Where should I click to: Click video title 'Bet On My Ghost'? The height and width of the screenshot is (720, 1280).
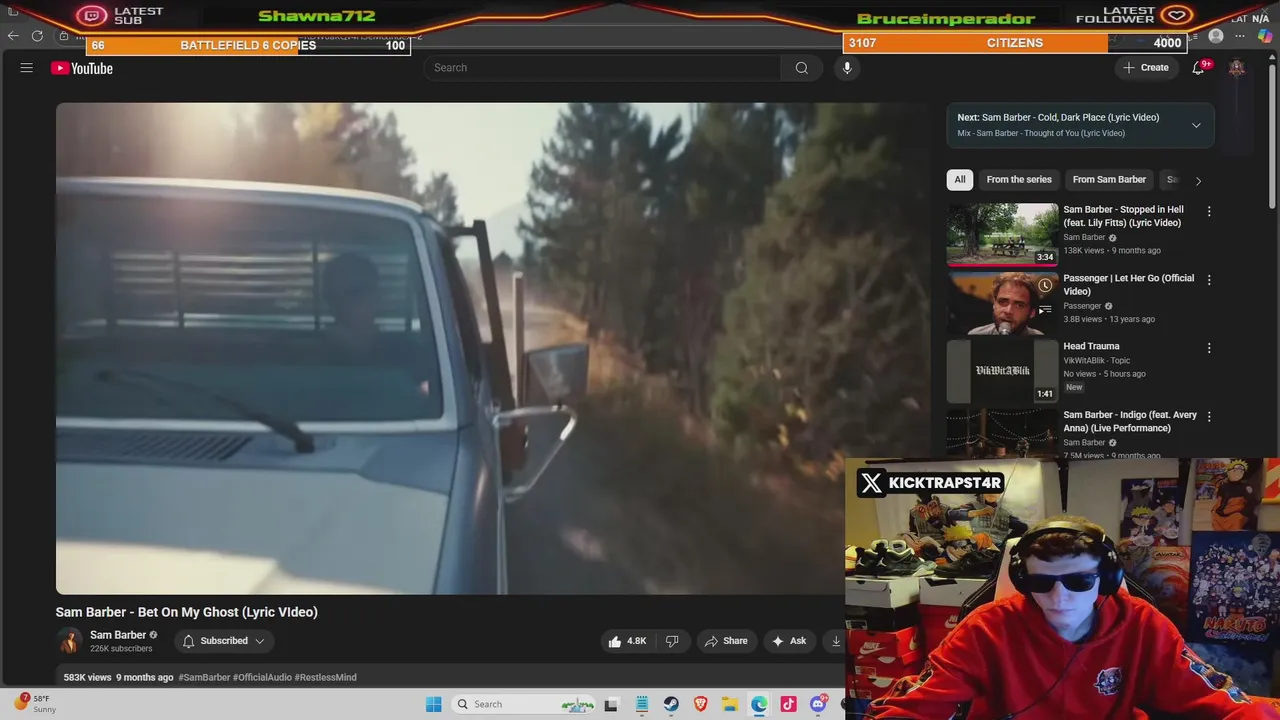[x=187, y=612]
